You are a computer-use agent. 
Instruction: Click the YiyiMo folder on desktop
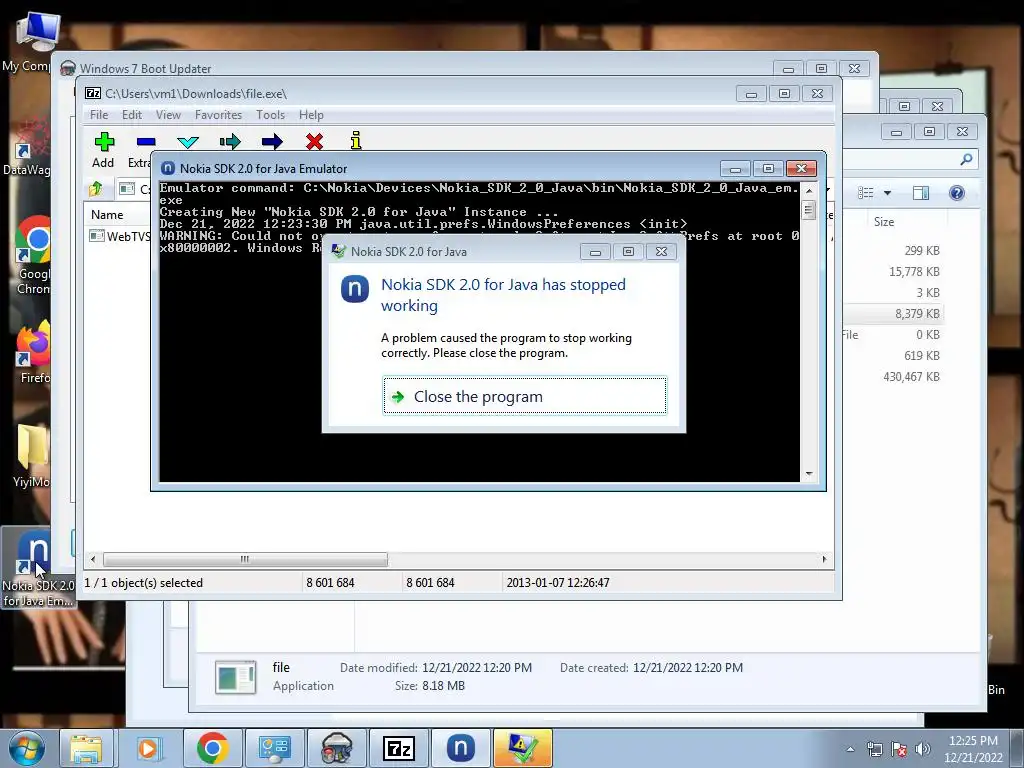point(31,456)
